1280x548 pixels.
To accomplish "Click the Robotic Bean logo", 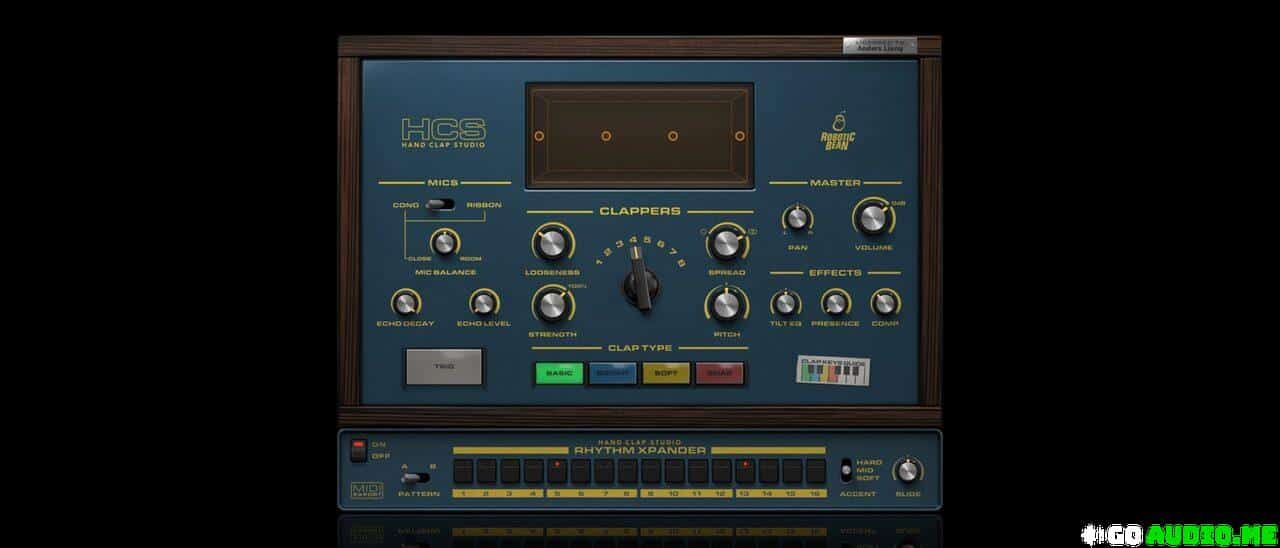I will pyautogui.click(x=838, y=129).
